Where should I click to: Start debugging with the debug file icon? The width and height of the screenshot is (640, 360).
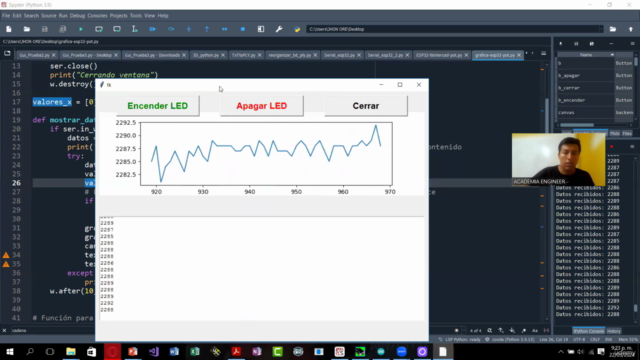tap(153, 29)
